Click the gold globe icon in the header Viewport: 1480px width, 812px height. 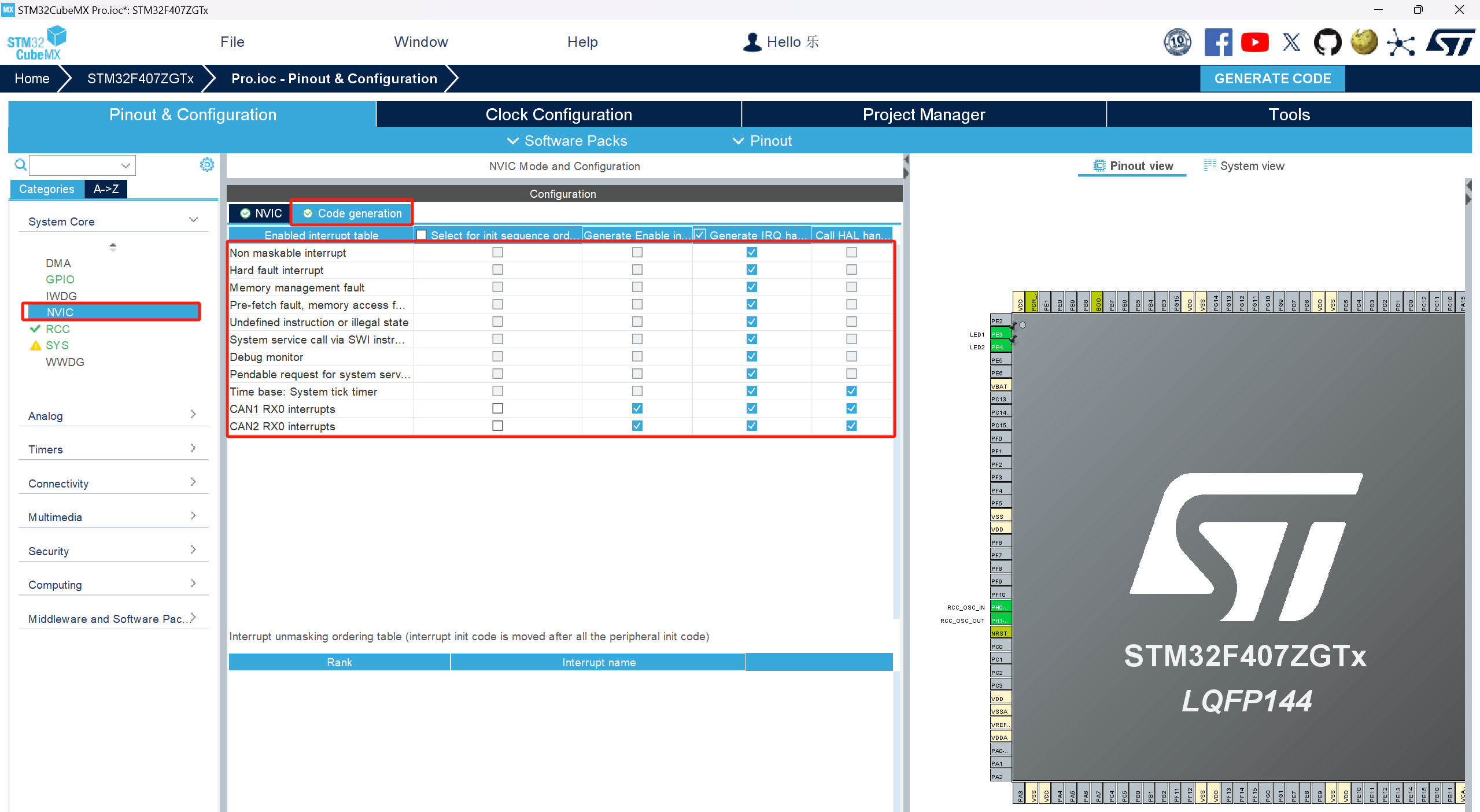click(x=1364, y=42)
